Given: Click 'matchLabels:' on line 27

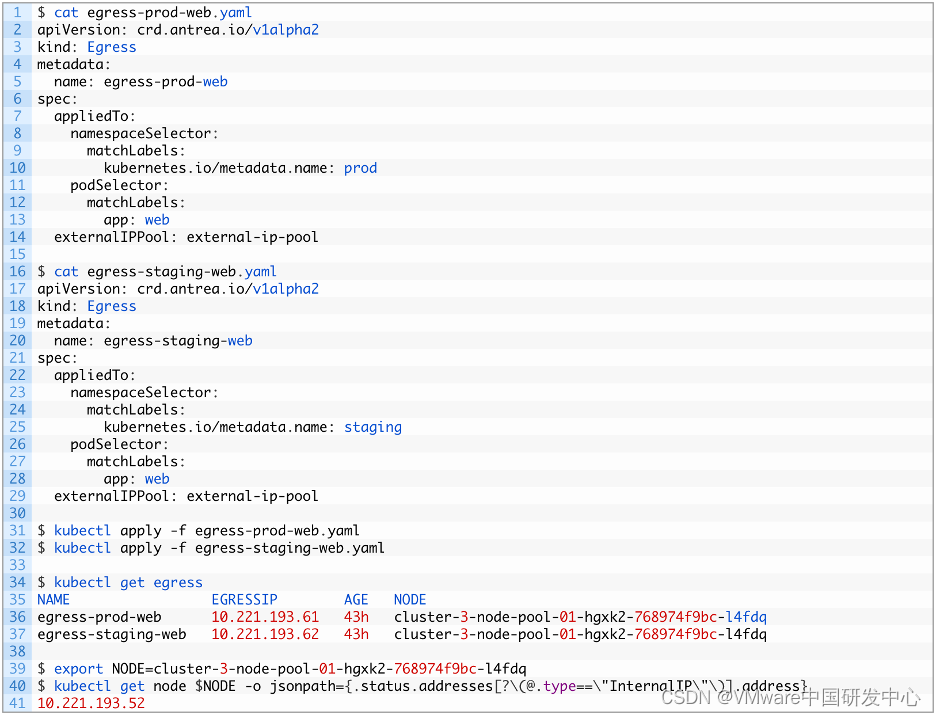Looking at the screenshot, I should click(136, 462).
